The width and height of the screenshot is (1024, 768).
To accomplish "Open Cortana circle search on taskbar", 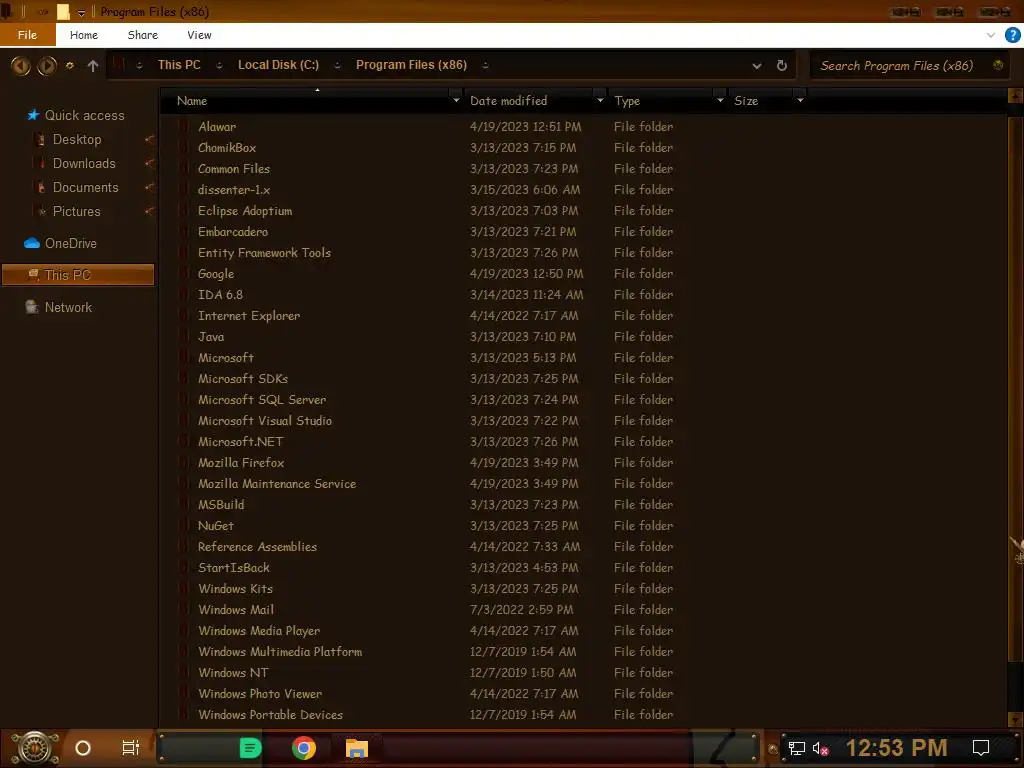I will pyautogui.click(x=83, y=748).
